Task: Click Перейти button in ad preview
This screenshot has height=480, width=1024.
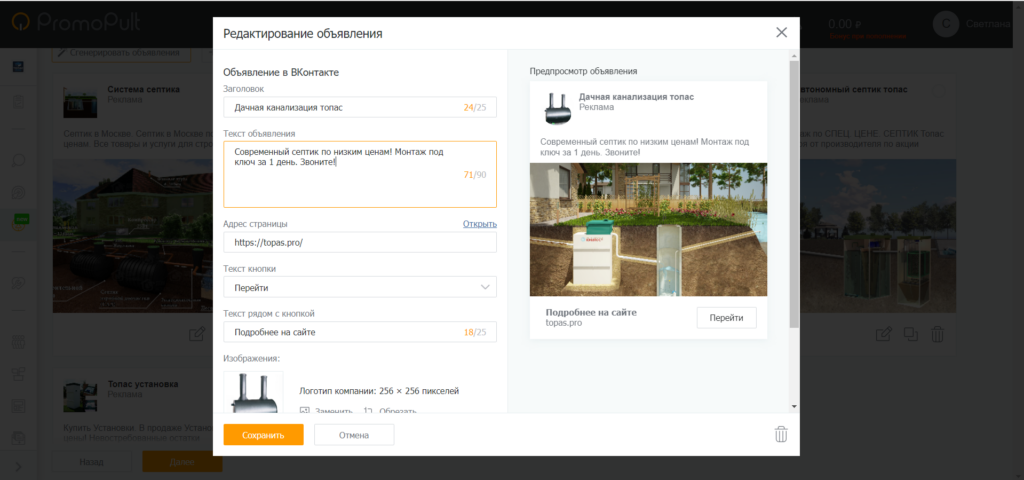Action: point(727,318)
